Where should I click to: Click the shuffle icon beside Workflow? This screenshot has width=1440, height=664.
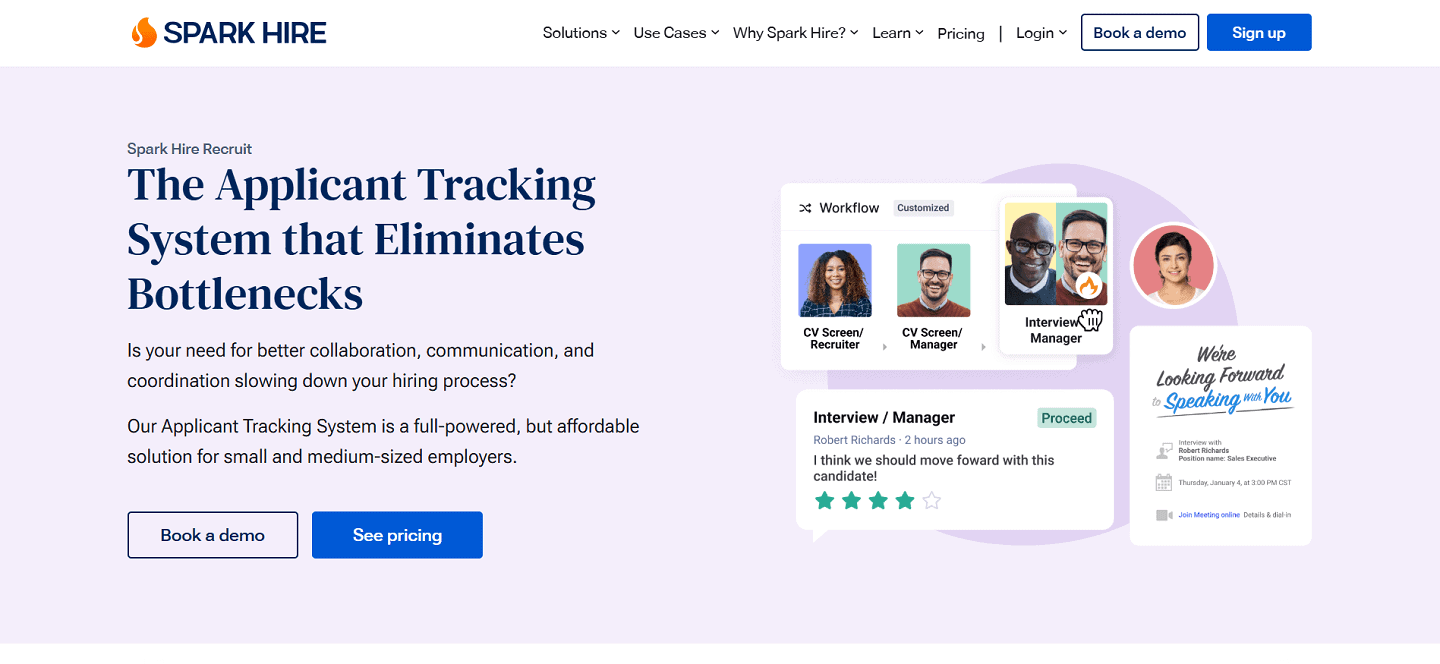[x=806, y=207]
